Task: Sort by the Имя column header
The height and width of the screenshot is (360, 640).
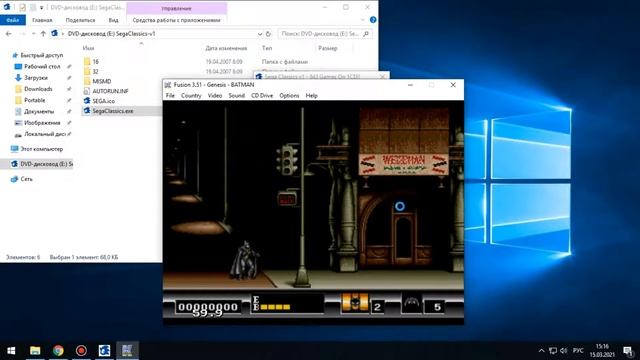Action: (88, 48)
